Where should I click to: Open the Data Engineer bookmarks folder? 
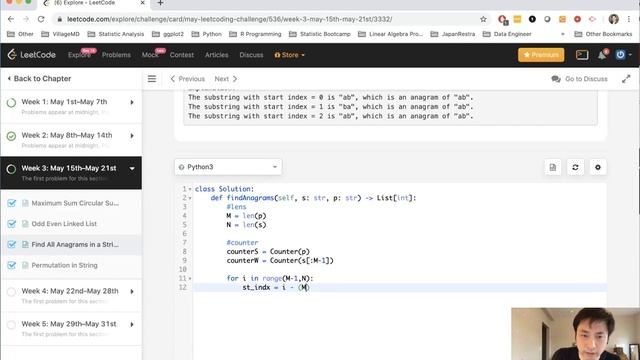507,34
